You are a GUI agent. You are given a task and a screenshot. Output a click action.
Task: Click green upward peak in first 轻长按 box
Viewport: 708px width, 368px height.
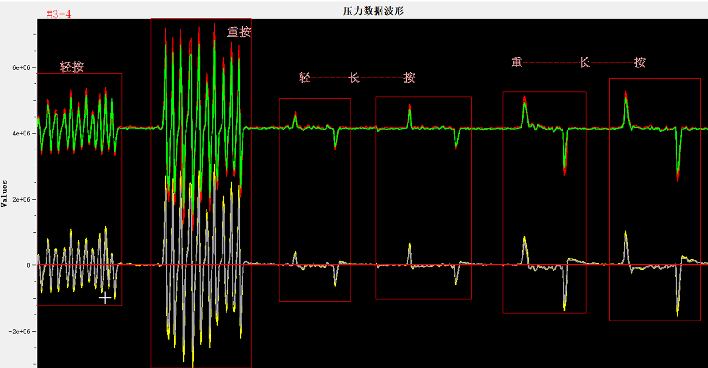point(295,120)
